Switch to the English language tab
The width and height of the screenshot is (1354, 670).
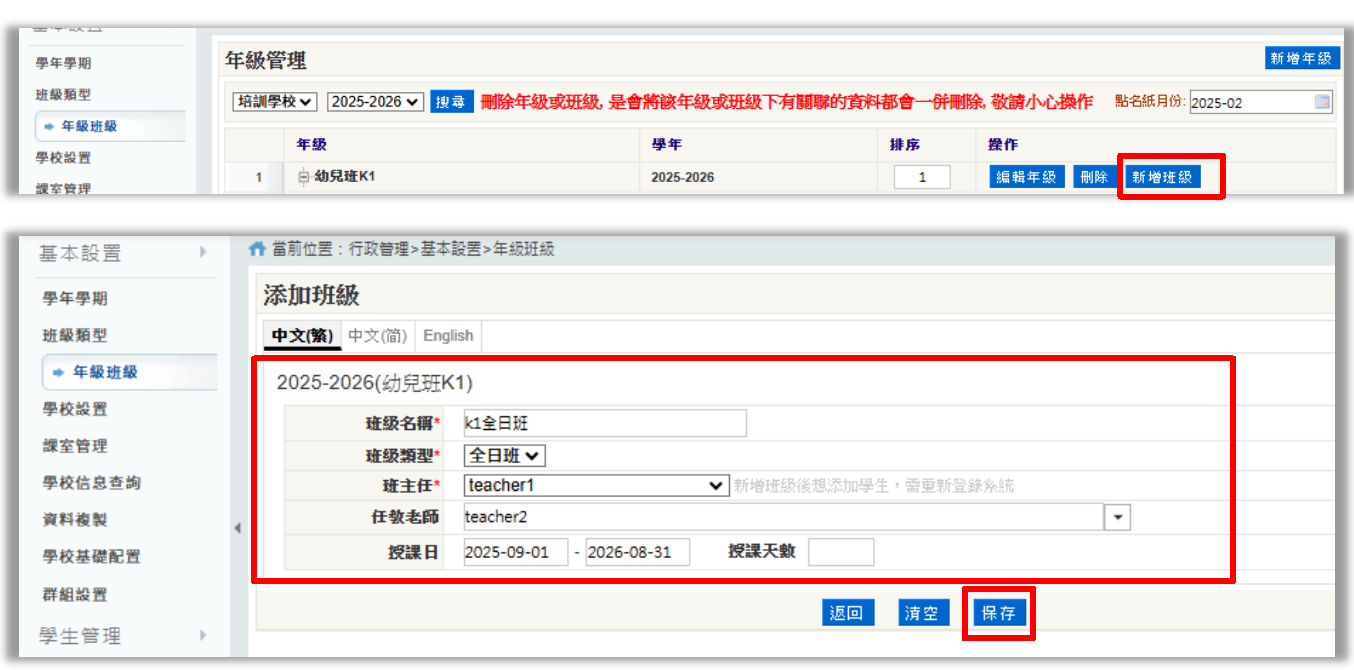[448, 336]
